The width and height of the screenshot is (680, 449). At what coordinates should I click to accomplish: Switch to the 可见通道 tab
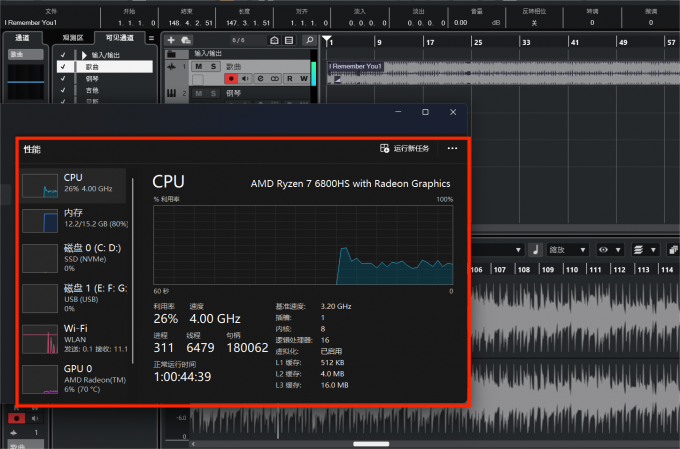pyautogui.click(x=120, y=38)
